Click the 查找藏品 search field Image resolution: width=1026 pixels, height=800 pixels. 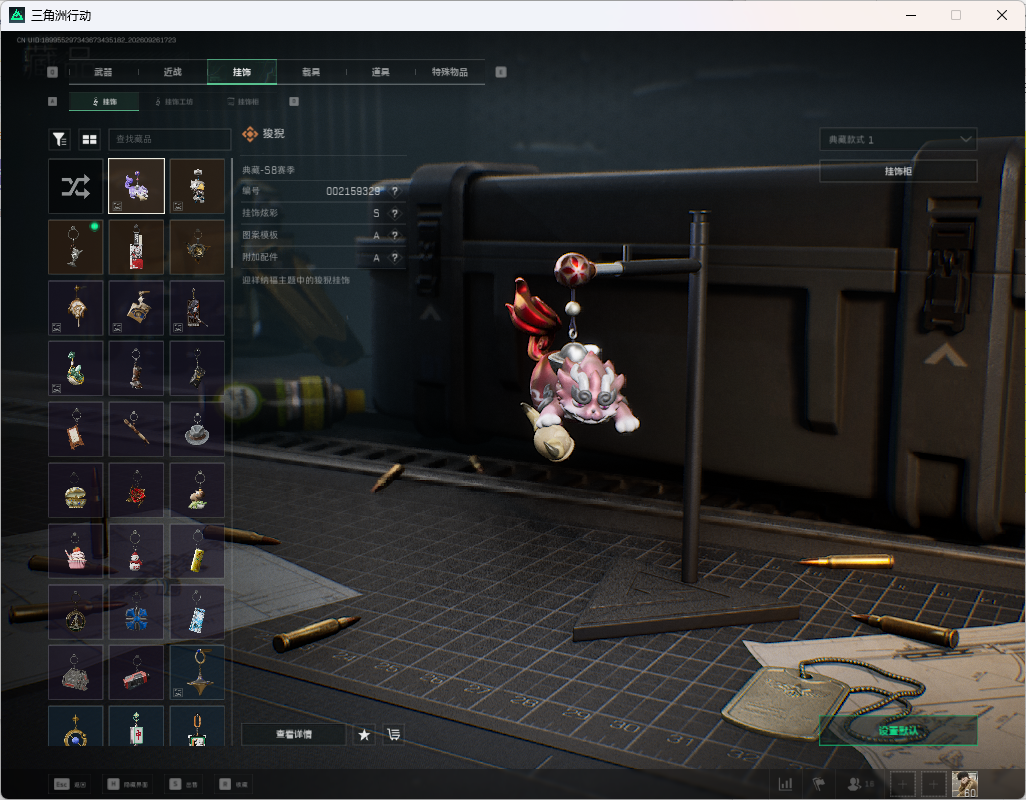click(x=169, y=139)
